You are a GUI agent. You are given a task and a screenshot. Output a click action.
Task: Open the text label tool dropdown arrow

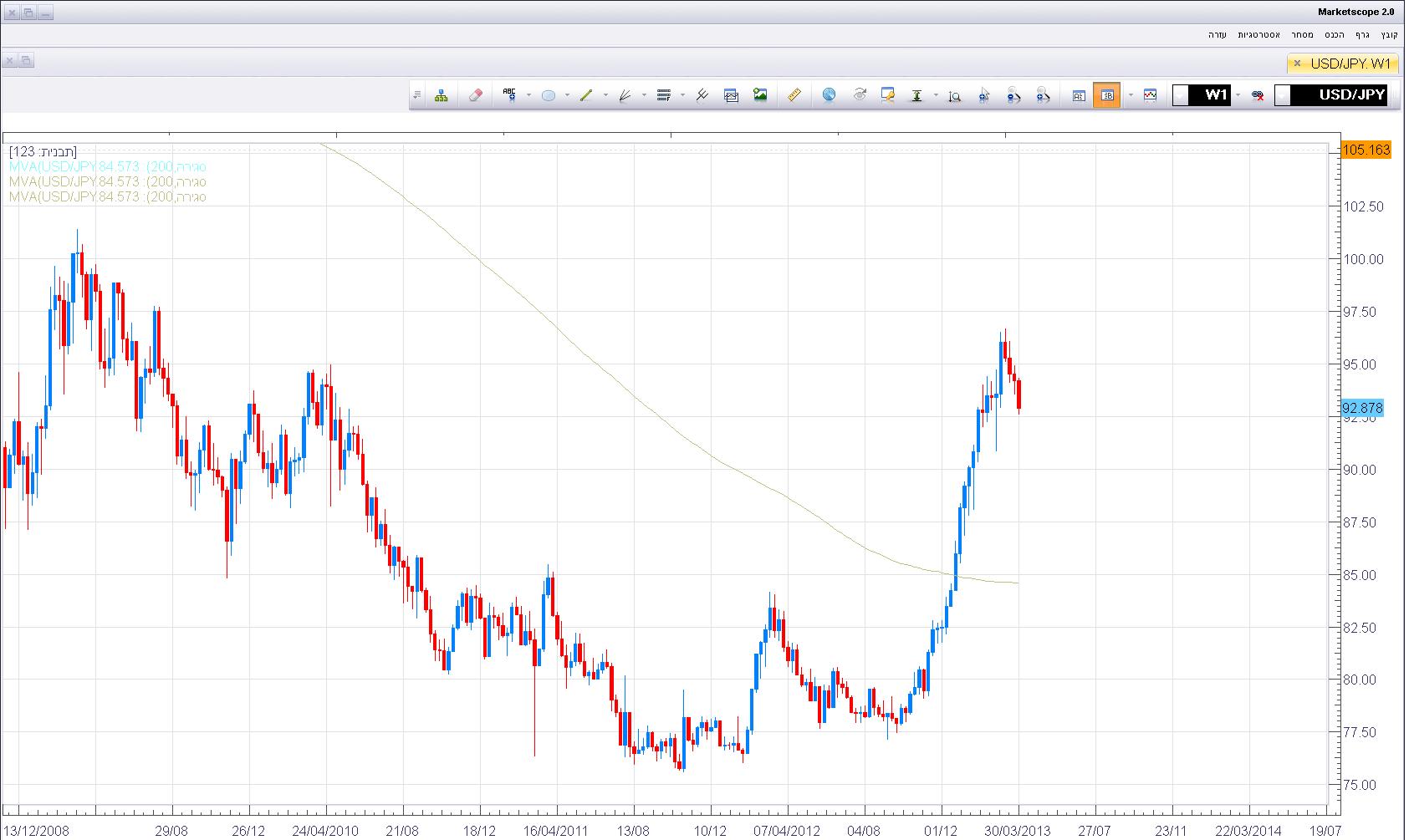coord(528,95)
